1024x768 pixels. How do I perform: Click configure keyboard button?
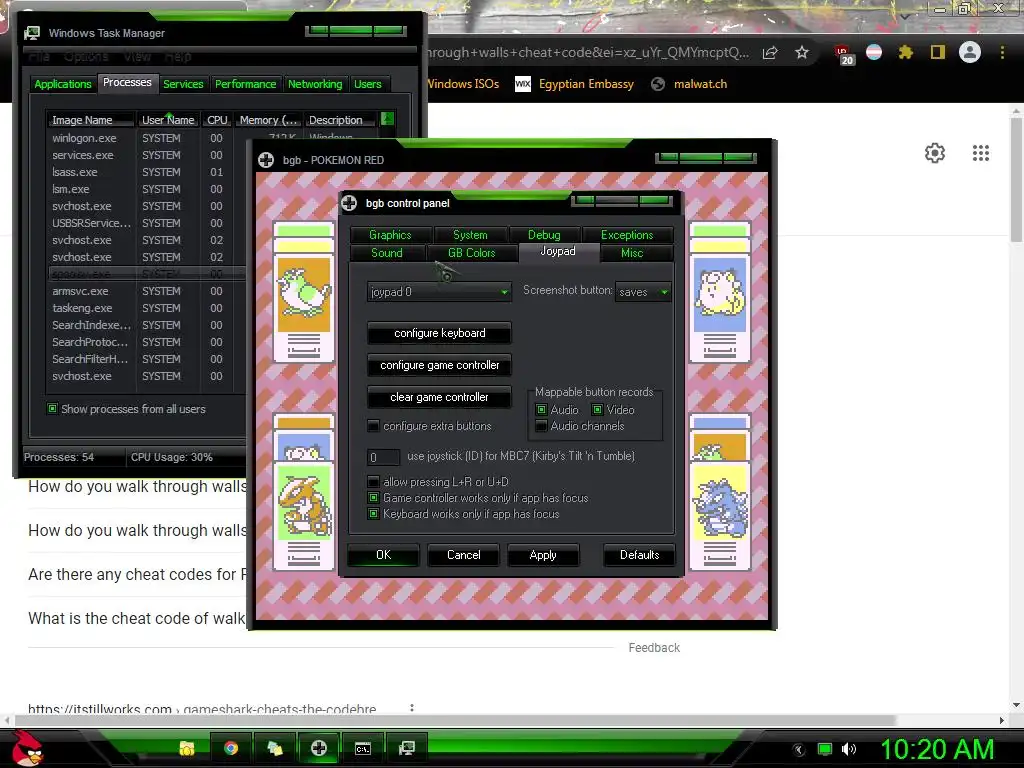(x=440, y=333)
